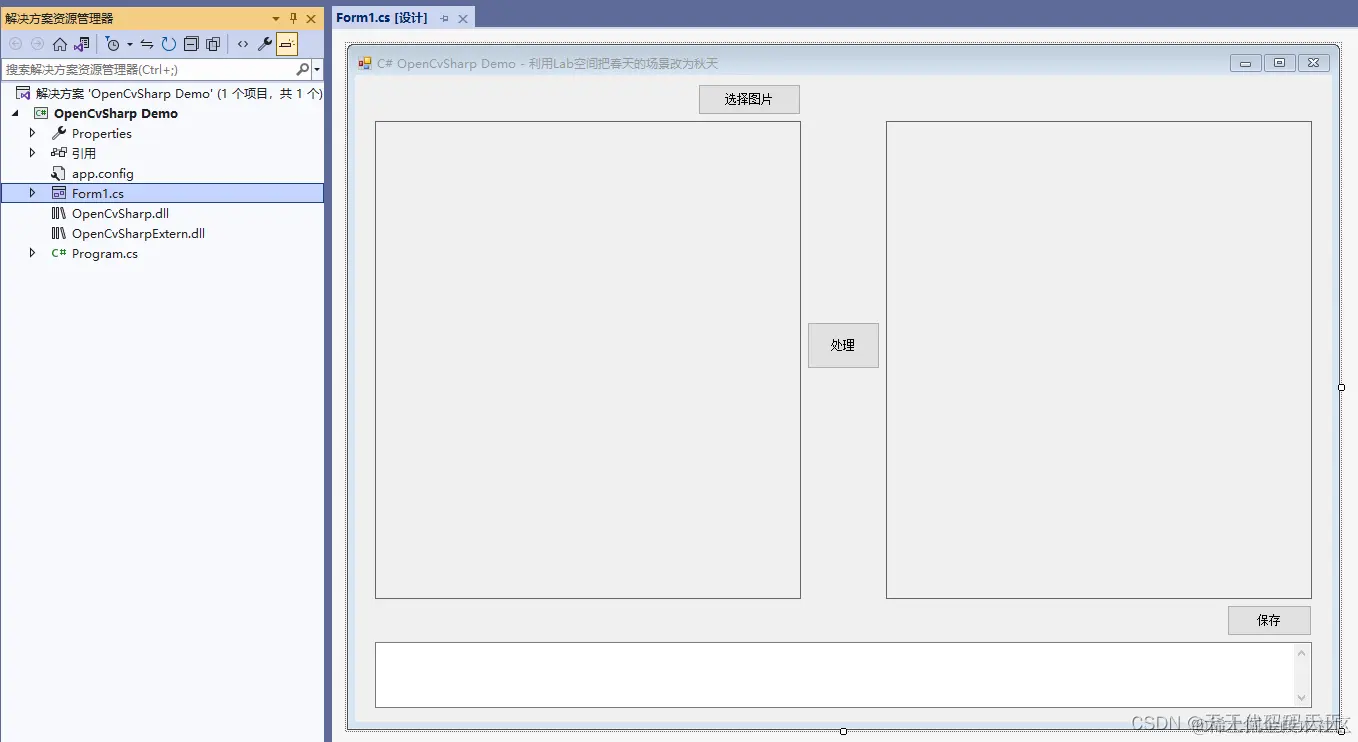Click the wrench icon beside Properties node
This screenshot has height=742, width=1358.
[x=59, y=133]
